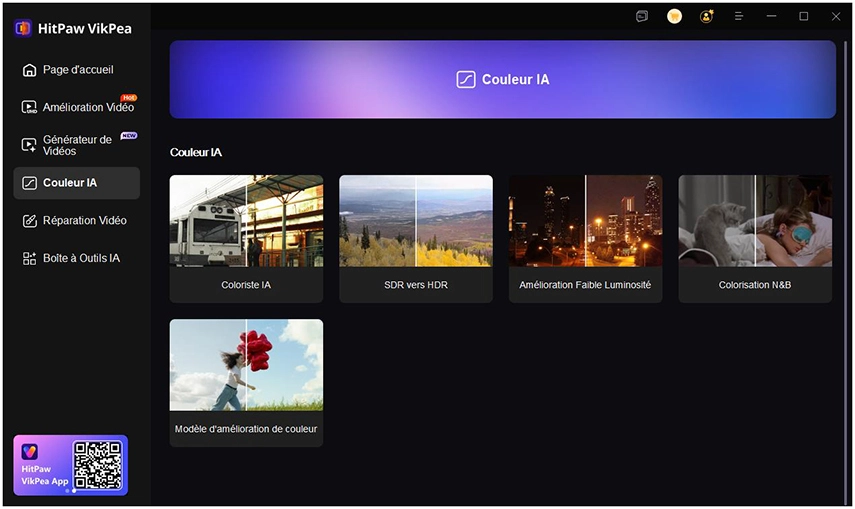Select Amélioration Faible Luminosité card

click(x=585, y=238)
